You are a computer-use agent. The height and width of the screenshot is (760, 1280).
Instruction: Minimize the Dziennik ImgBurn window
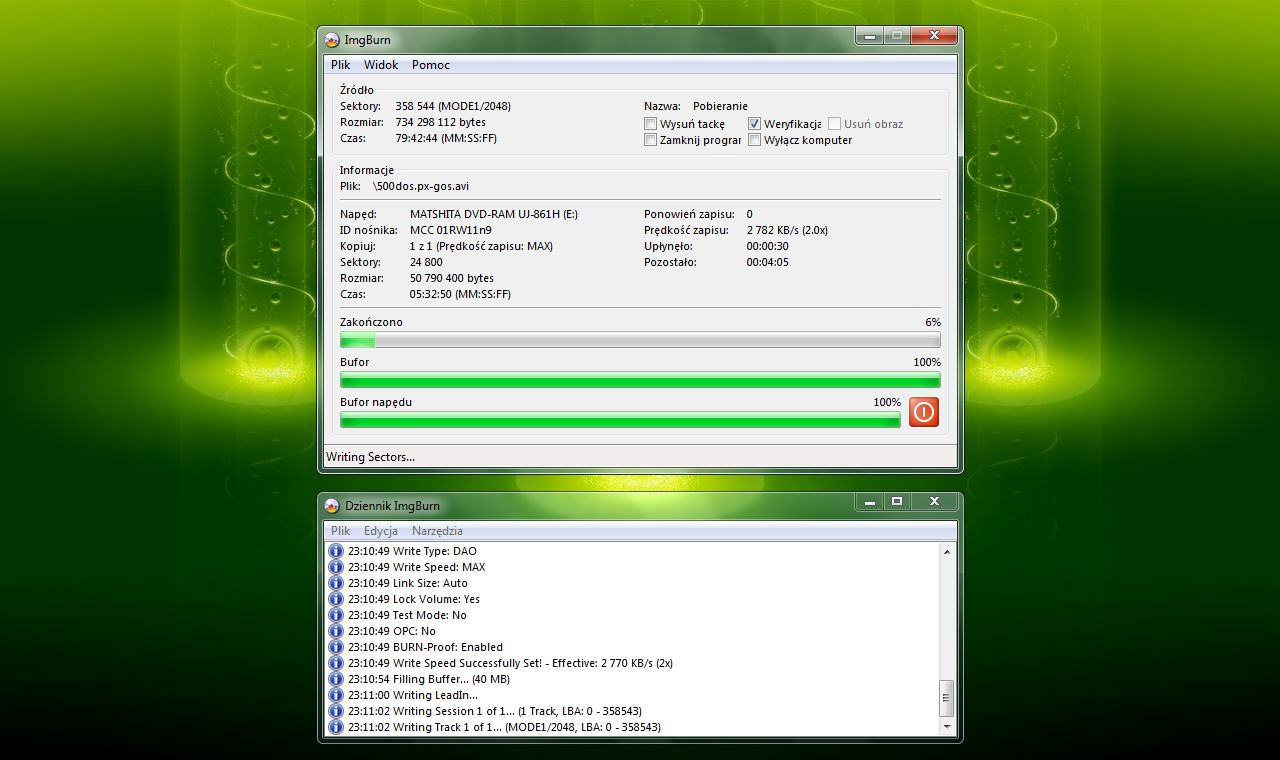869,501
